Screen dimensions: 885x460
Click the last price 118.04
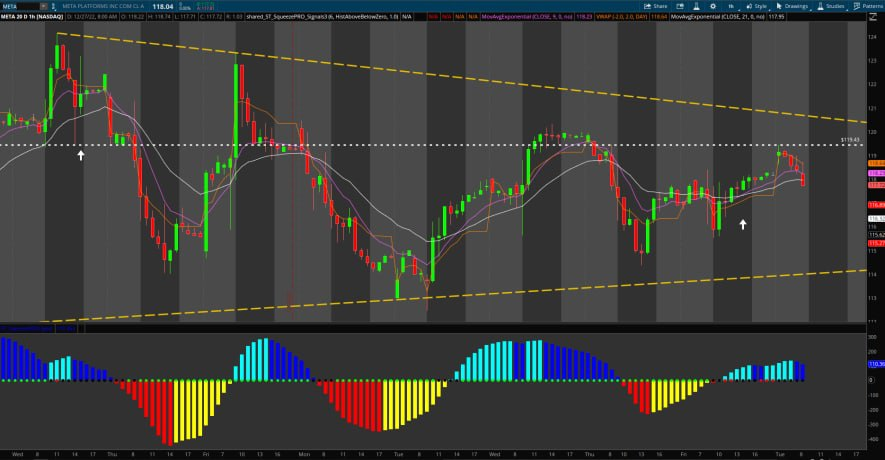click(163, 6)
